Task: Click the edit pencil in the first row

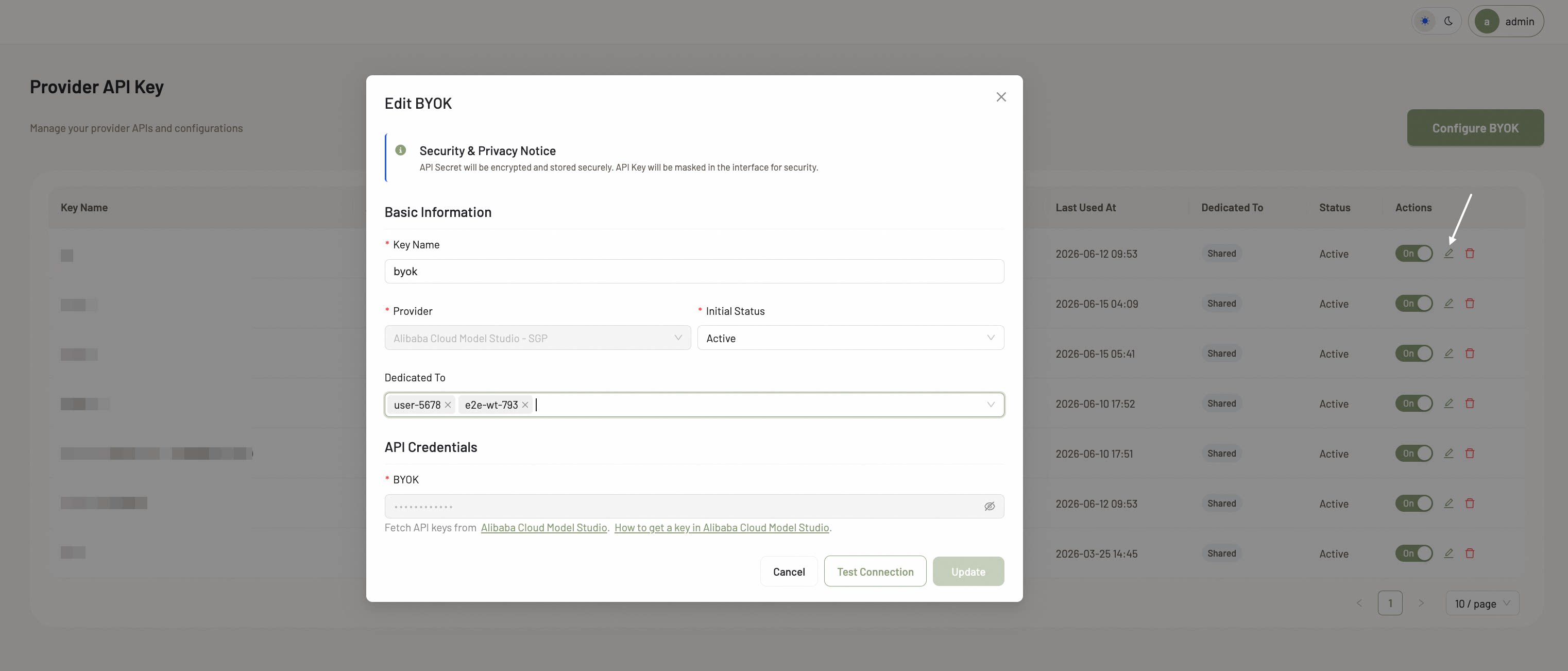Action: click(x=1448, y=253)
